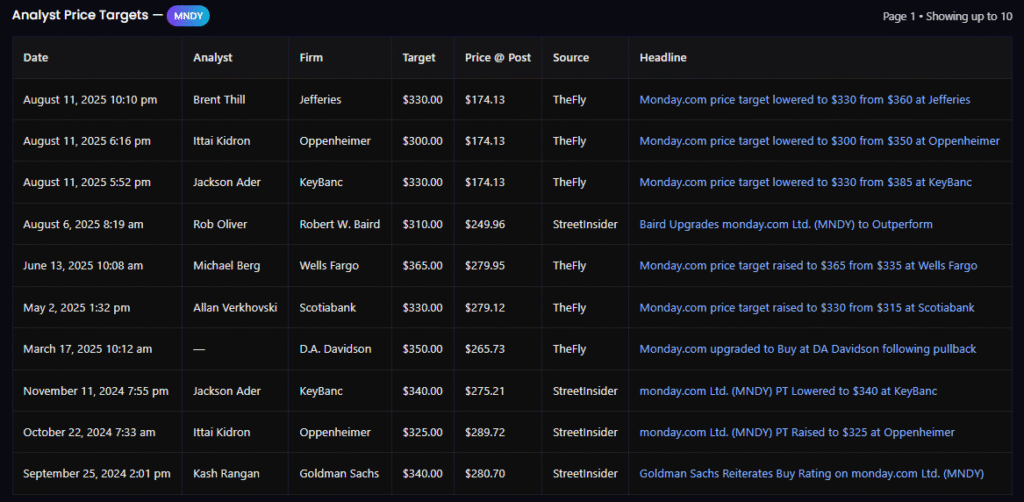Click the Price @ Post column header
The width and height of the screenshot is (1024, 502).
pos(498,58)
